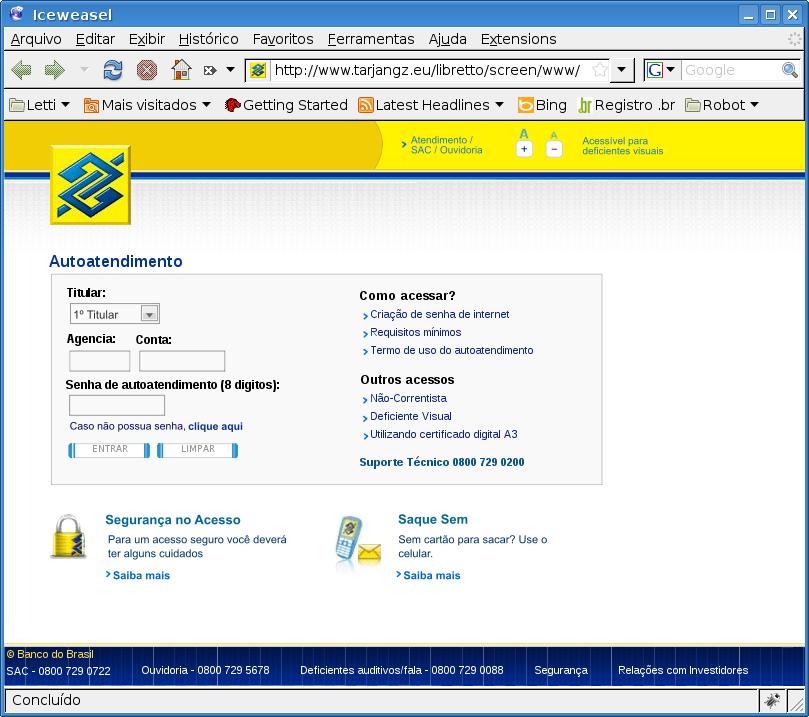Click the Suporte Técnico 0800 729 0200 text
The width and height of the screenshot is (809, 717).
tap(442, 462)
